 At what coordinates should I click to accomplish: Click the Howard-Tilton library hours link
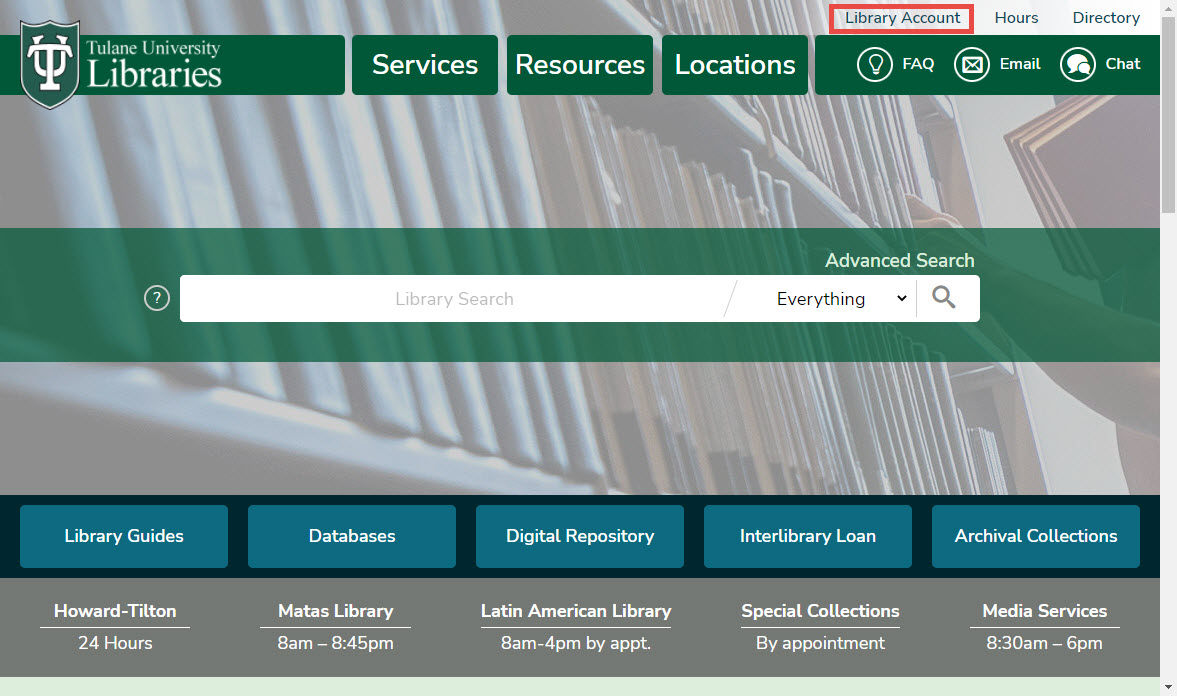pyautogui.click(x=115, y=611)
